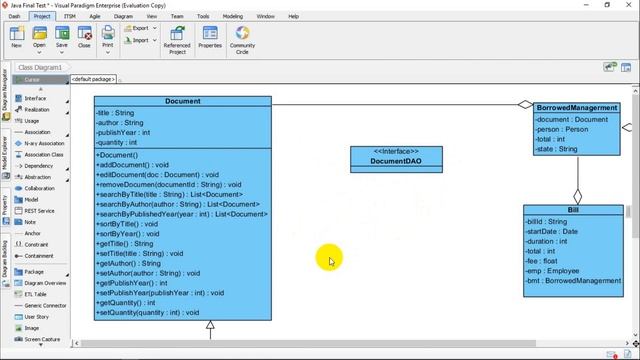The image size is (640, 360).
Task: Select the Usage tool
Action: (x=31, y=121)
